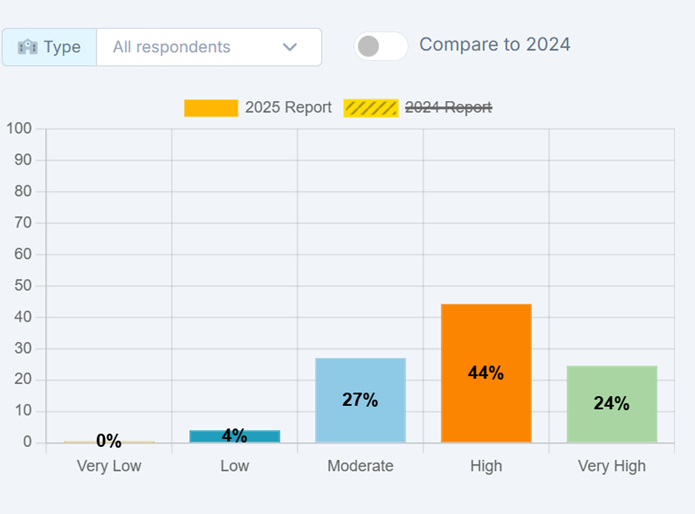Toggle the Compare to 2024 switch

tap(381, 46)
